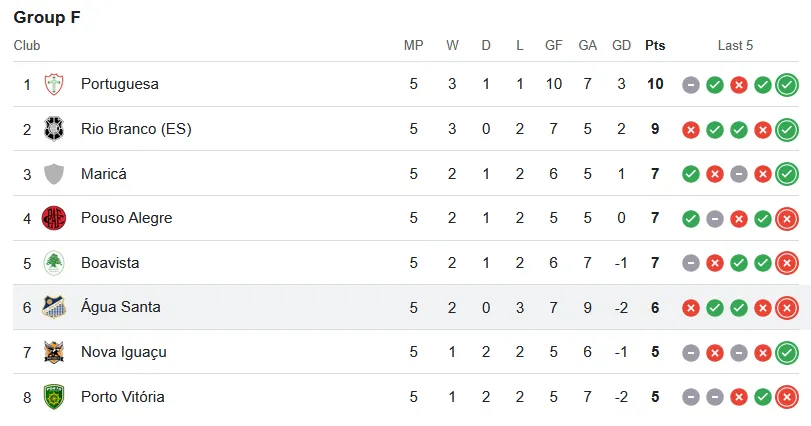Viewport: 811px width, 426px height.
Task: Click Portuguesa's oldest draw result icon
Action: (691, 85)
